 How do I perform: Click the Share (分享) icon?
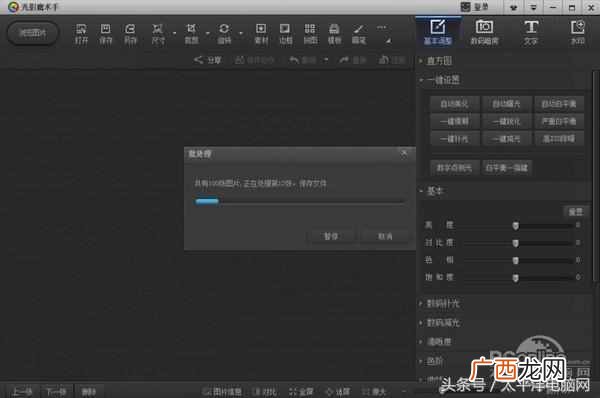198,60
